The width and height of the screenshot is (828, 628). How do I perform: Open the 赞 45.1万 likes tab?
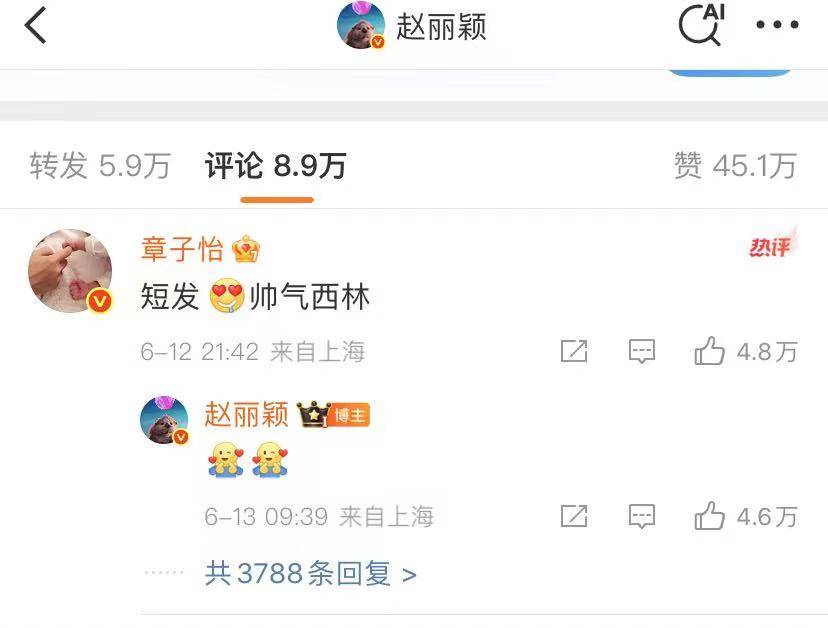click(735, 166)
